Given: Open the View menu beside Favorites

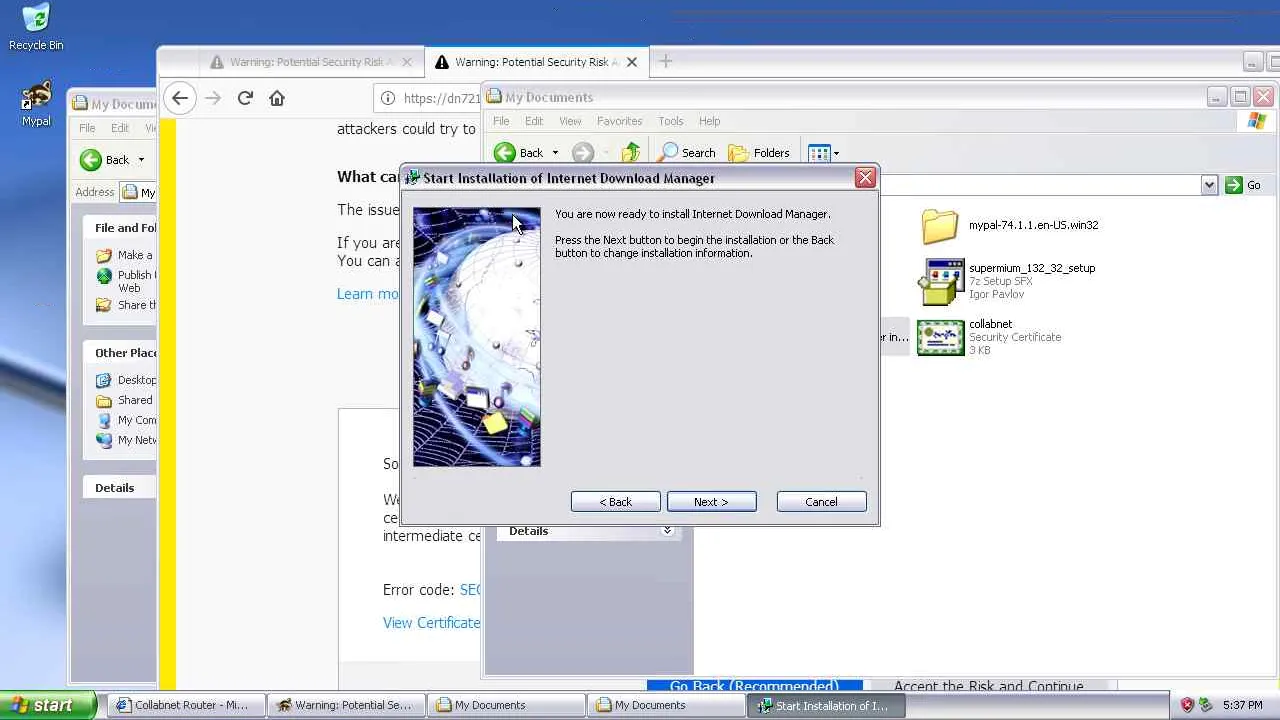Looking at the screenshot, I should point(570,121).
